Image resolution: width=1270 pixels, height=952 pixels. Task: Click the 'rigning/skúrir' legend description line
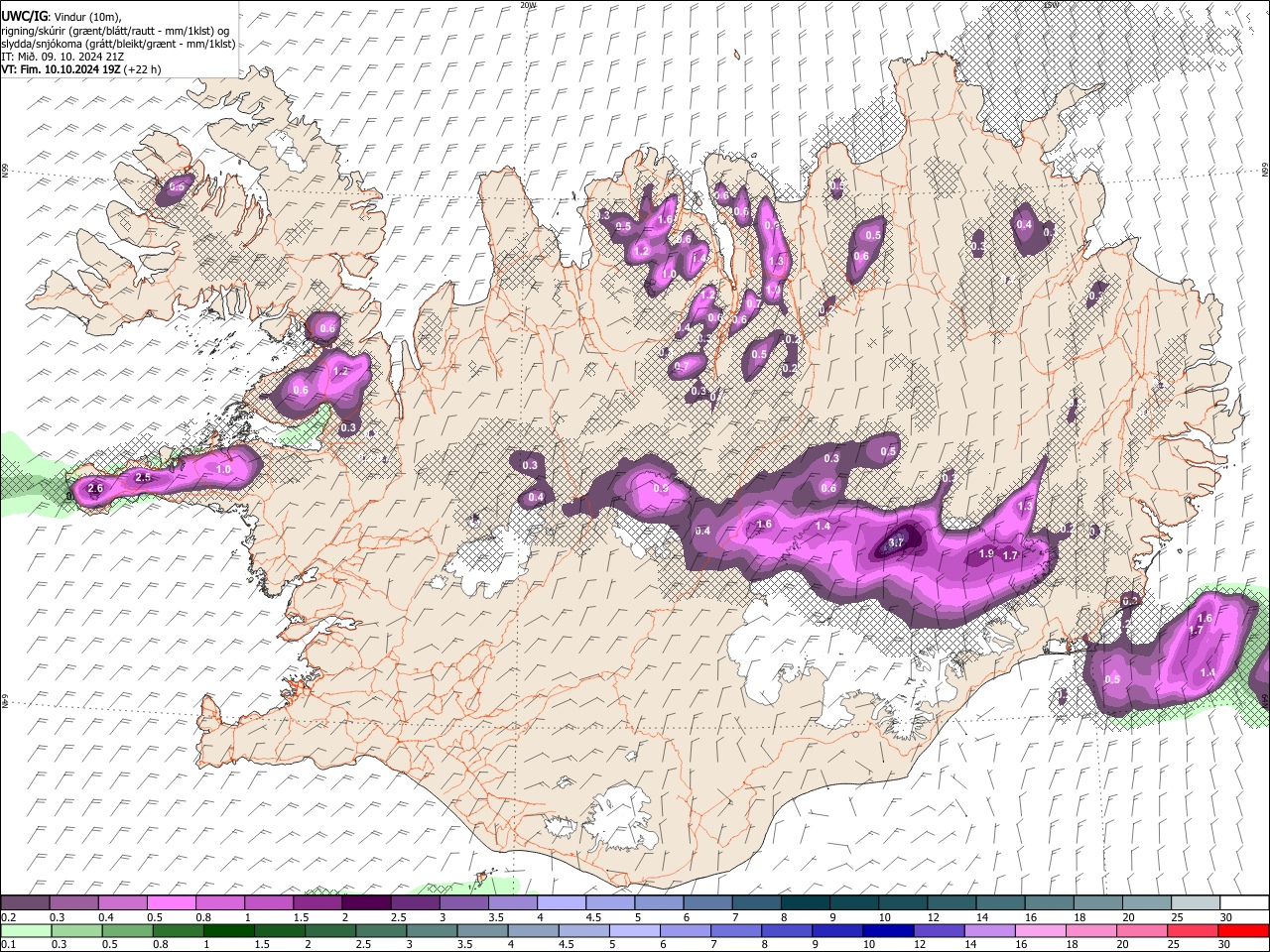click(x=115, y=30)
